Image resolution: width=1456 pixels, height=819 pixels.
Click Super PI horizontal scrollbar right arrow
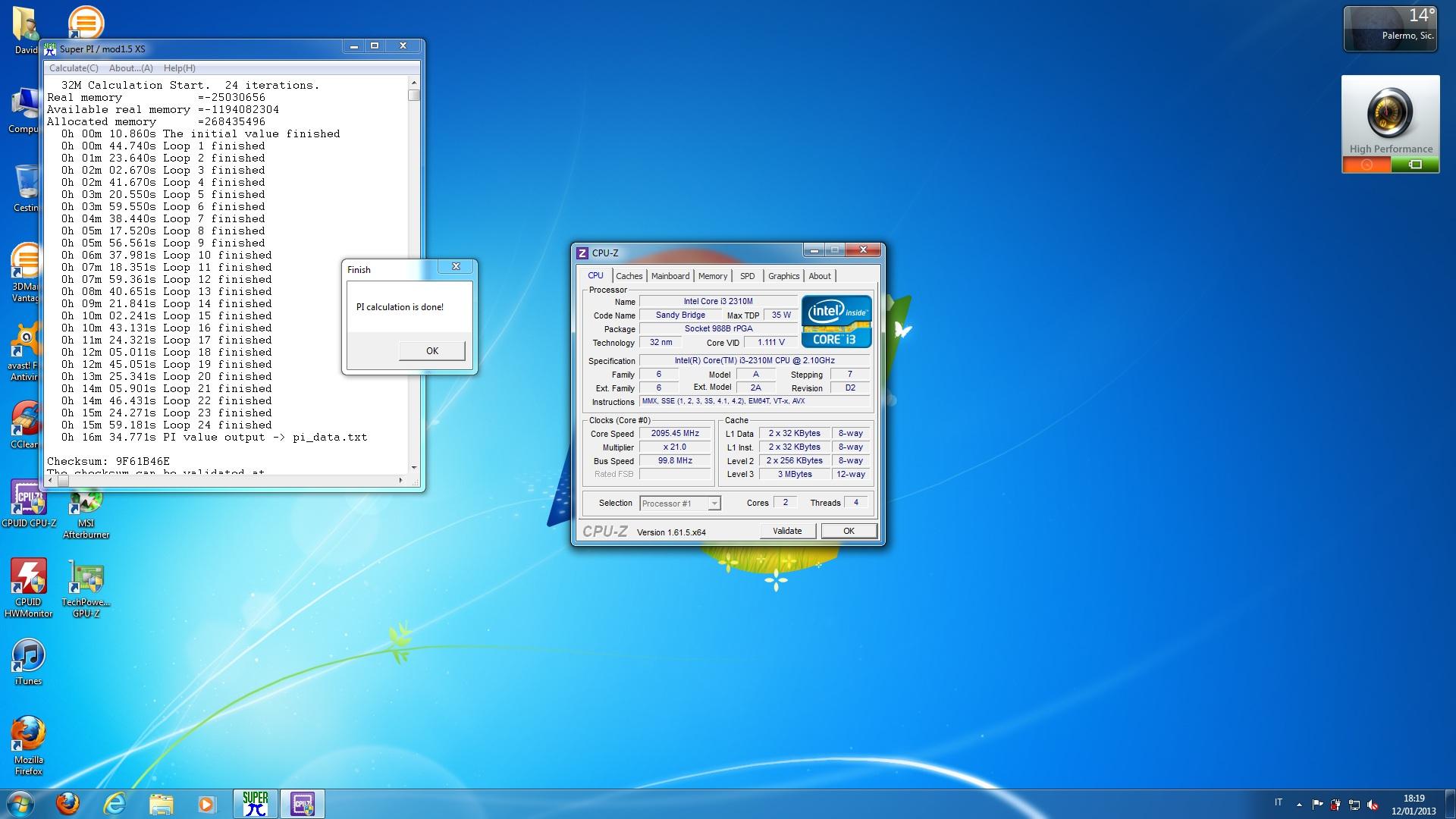(x=400, y=480)
